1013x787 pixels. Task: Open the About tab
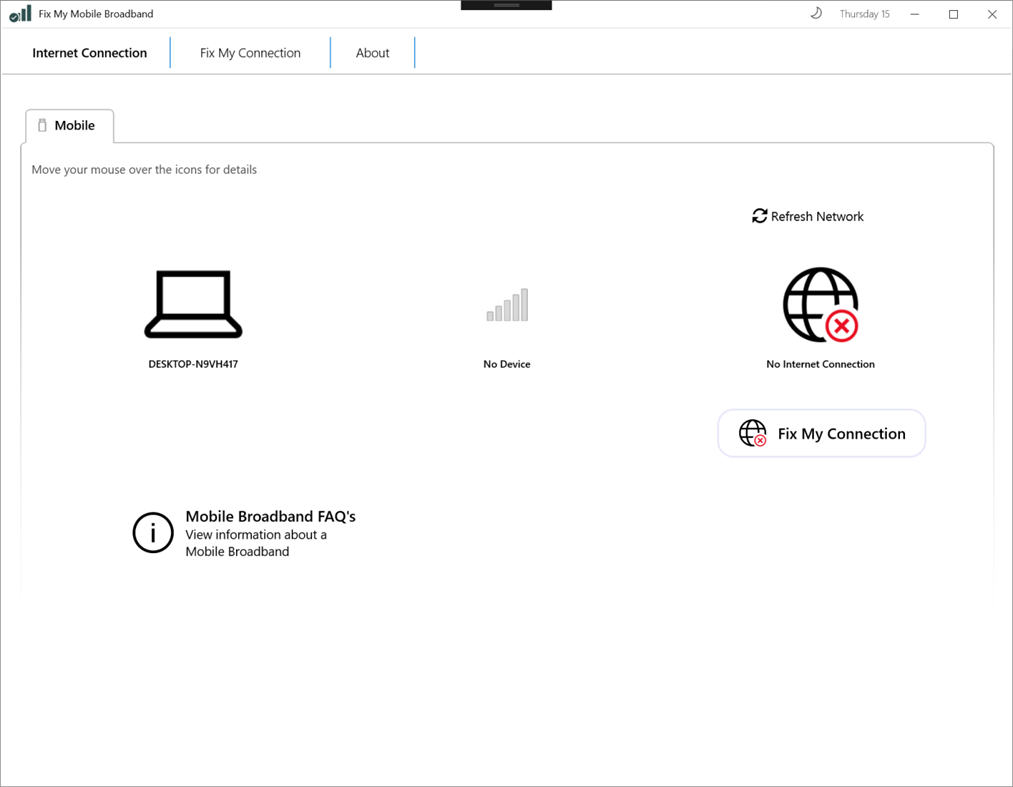point(372,52)
